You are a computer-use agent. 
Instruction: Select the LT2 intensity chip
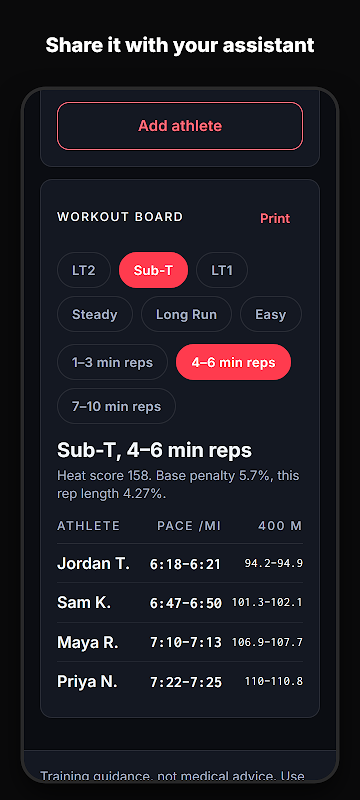click(x=84, y=270)
